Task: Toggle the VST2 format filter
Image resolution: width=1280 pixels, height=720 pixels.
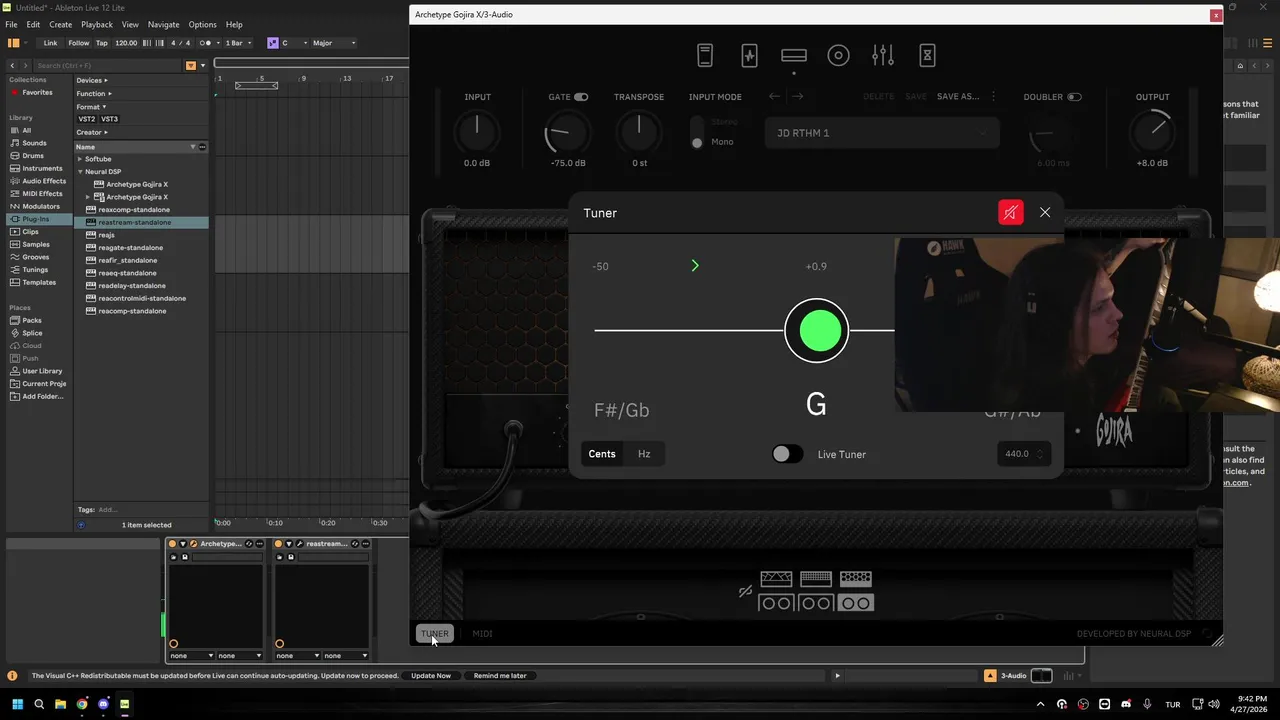Action: click(x=87, y=119)
